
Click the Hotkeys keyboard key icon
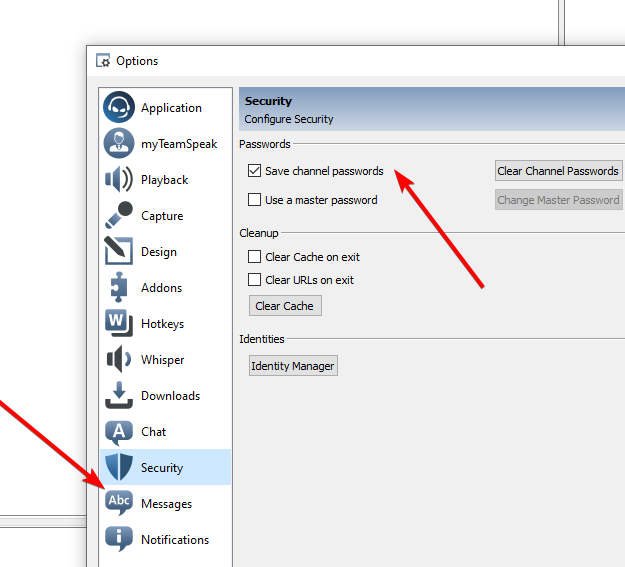(x=119, y=324)
